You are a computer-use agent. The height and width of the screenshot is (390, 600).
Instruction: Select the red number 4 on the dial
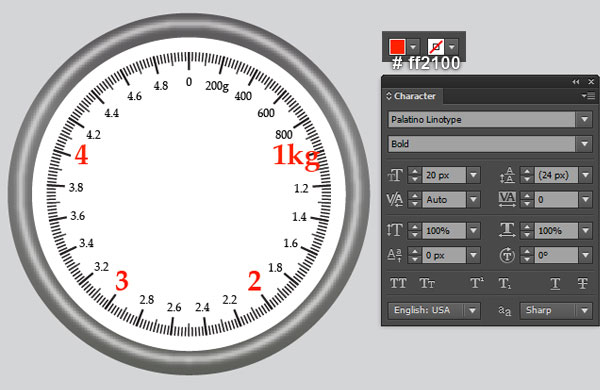click(82, 155)
